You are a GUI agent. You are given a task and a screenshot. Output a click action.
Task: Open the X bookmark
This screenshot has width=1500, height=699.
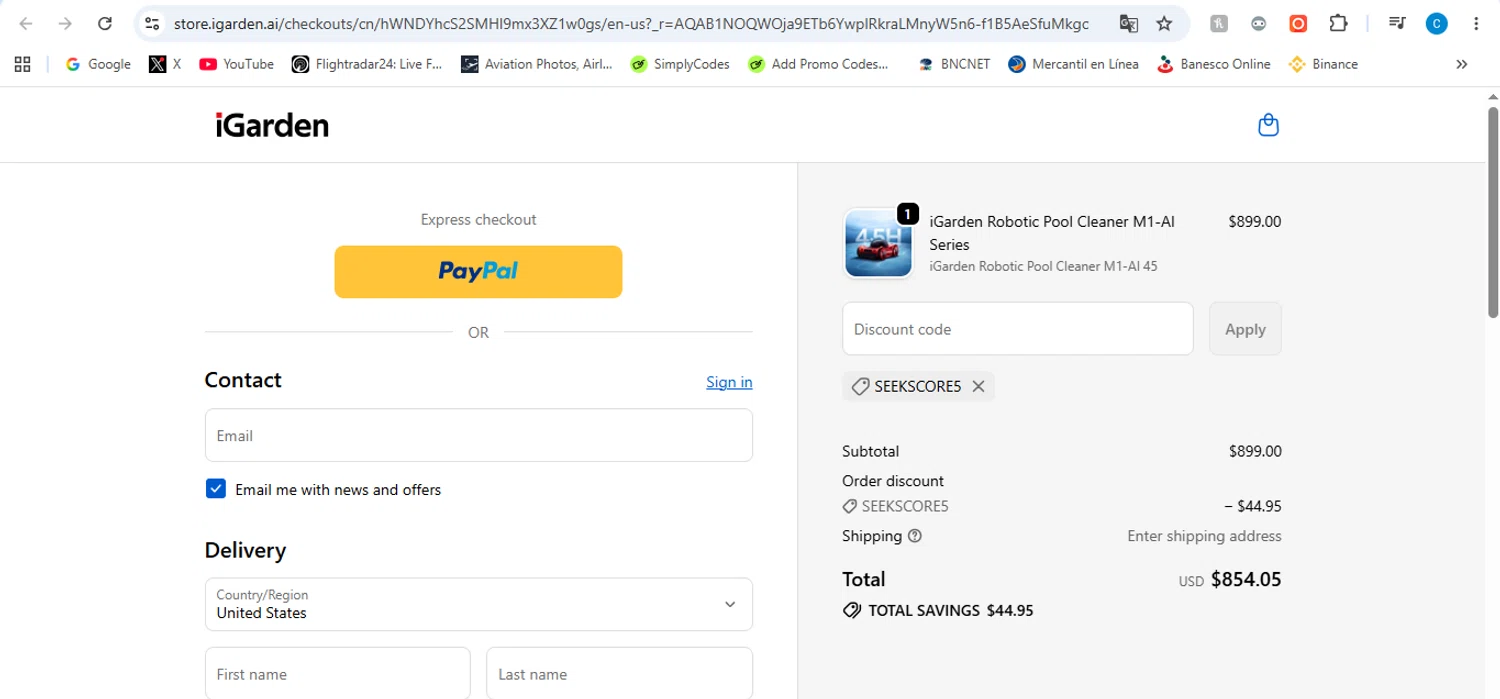[165, 64]
